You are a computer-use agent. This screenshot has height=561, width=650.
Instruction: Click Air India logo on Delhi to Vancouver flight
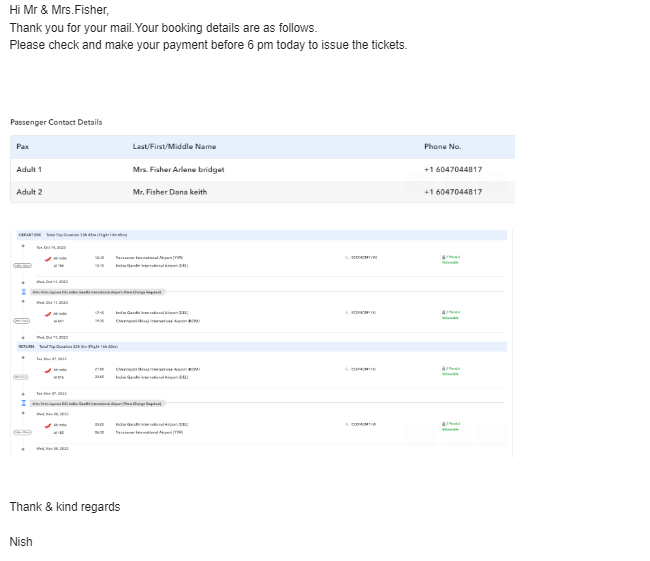point(47,424)
